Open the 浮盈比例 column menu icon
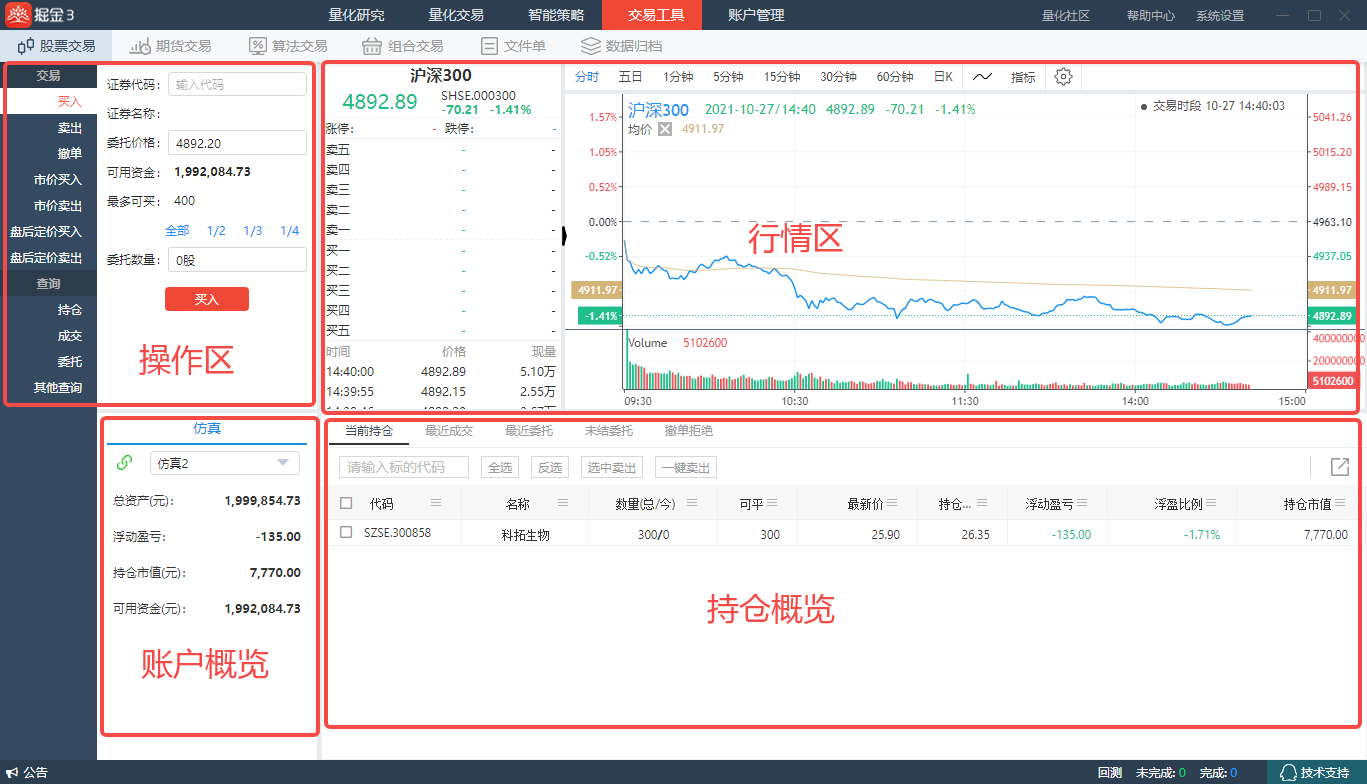 click(x=1212, y=503)
